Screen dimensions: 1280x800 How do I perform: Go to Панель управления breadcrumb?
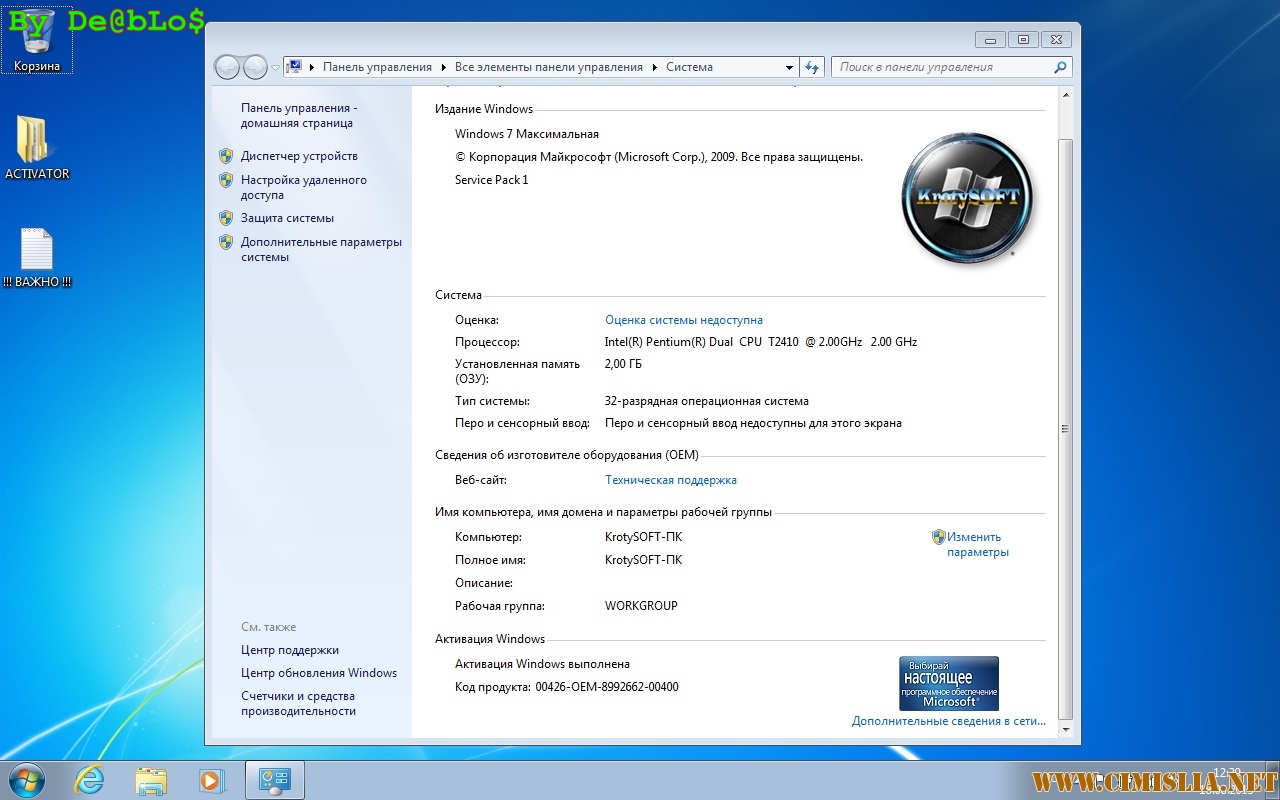(x=377, y=67)
